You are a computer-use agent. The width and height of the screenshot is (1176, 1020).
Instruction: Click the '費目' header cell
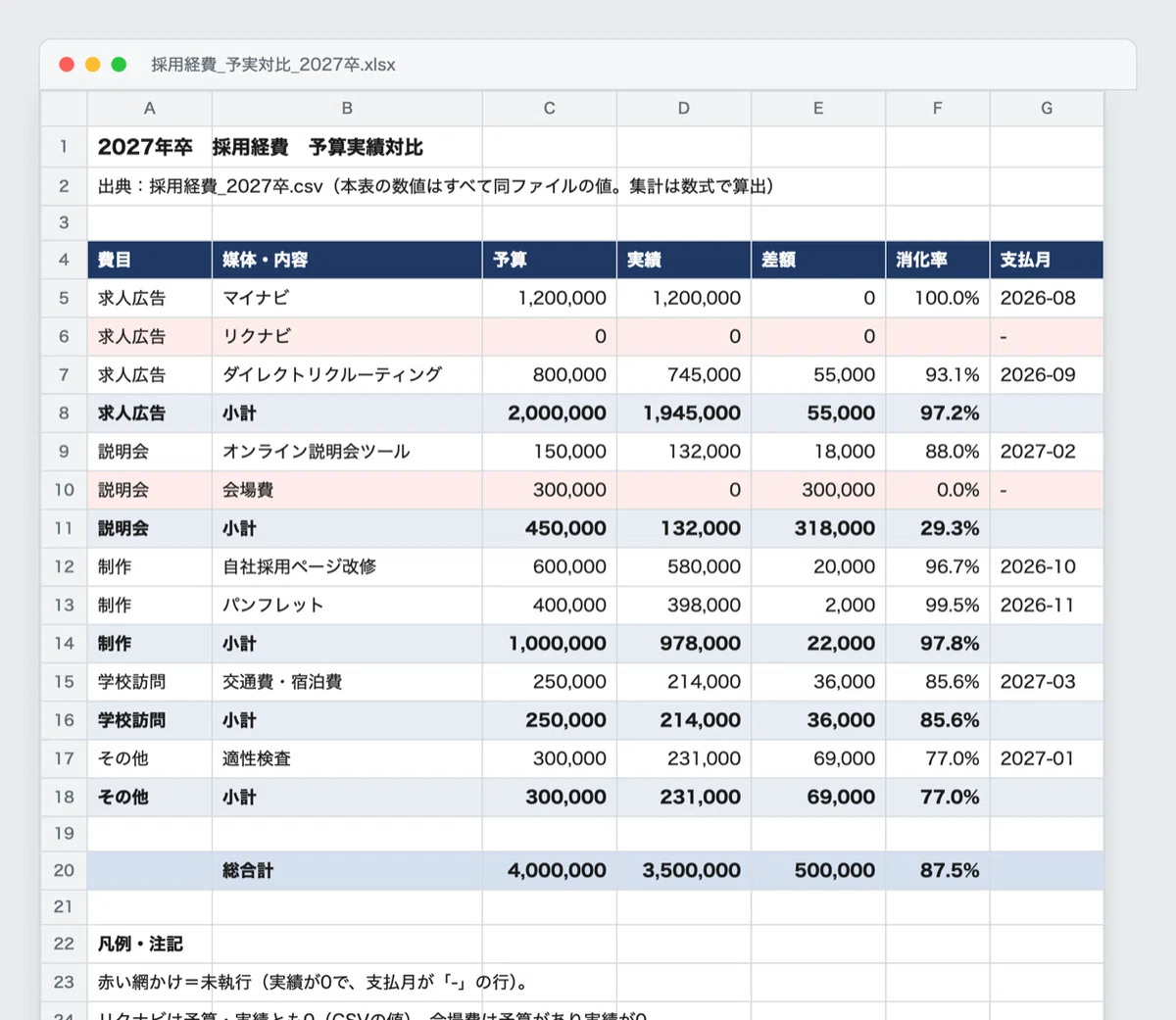coord(150,260)
